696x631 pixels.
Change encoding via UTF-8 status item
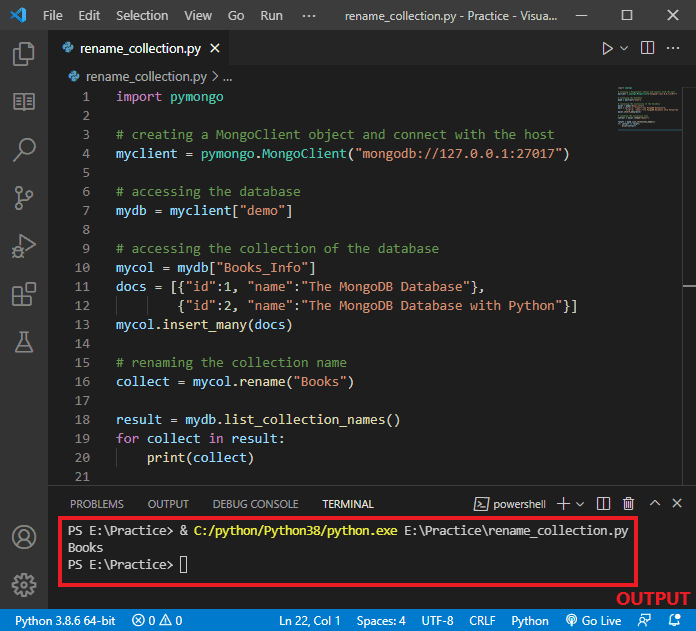(437, 620)
